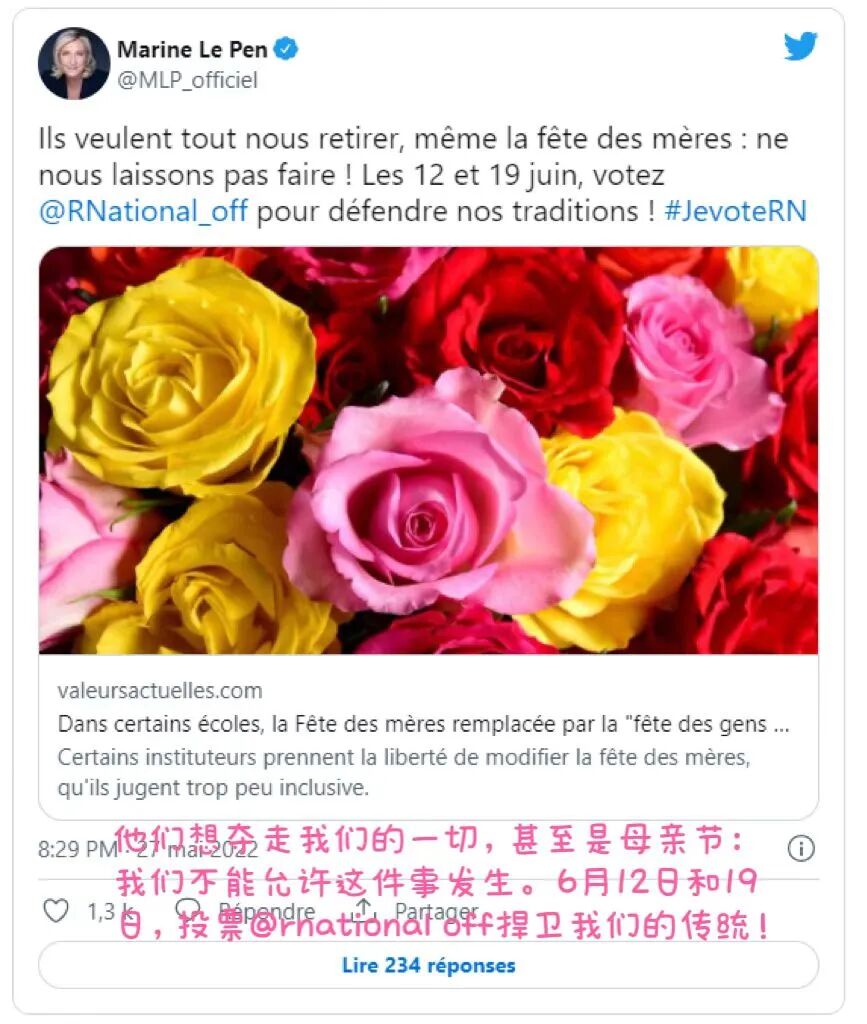Click the Partager share label

click(x=436, y=910)
